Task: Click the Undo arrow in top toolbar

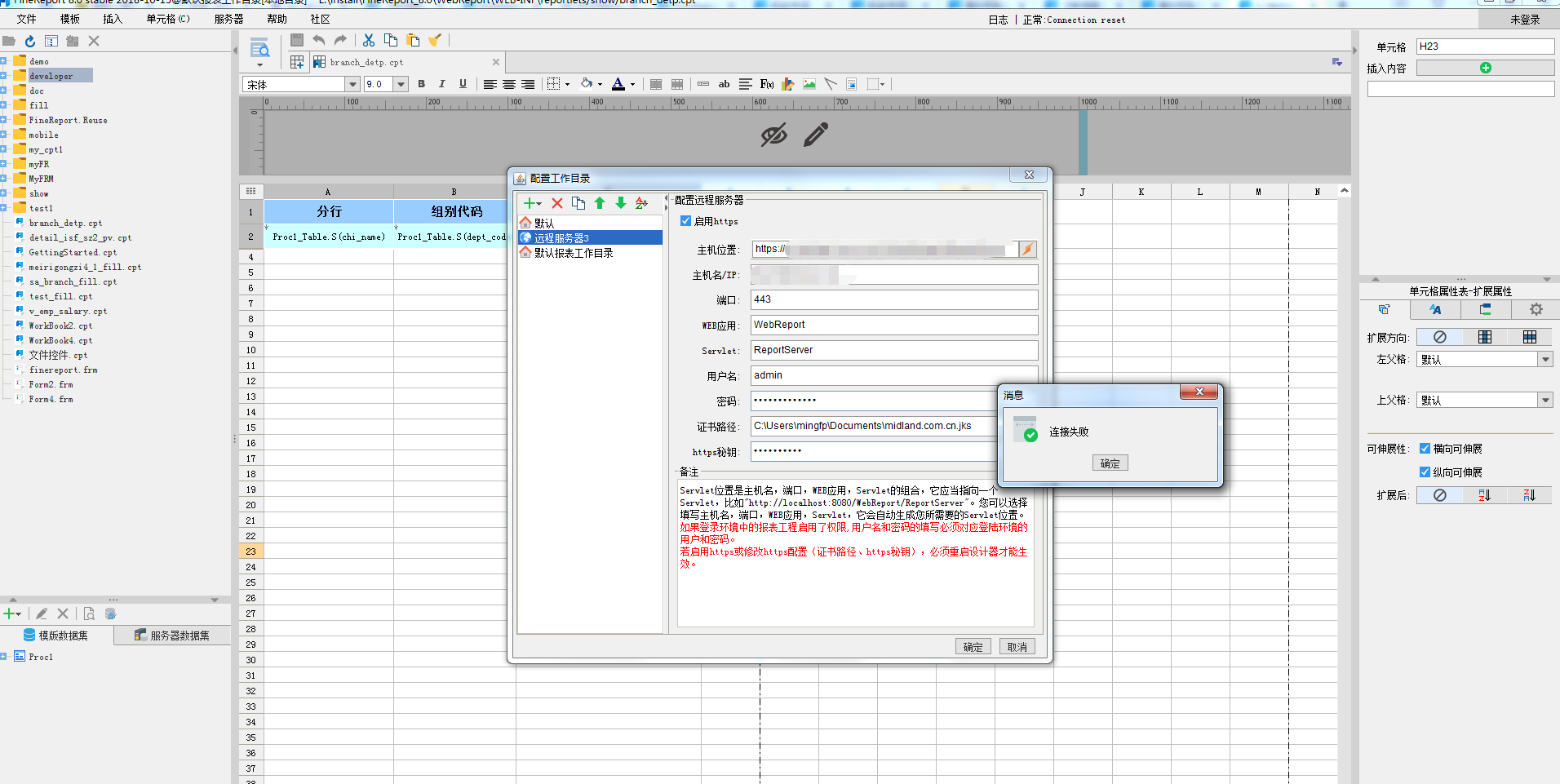Action: [319, 40]
